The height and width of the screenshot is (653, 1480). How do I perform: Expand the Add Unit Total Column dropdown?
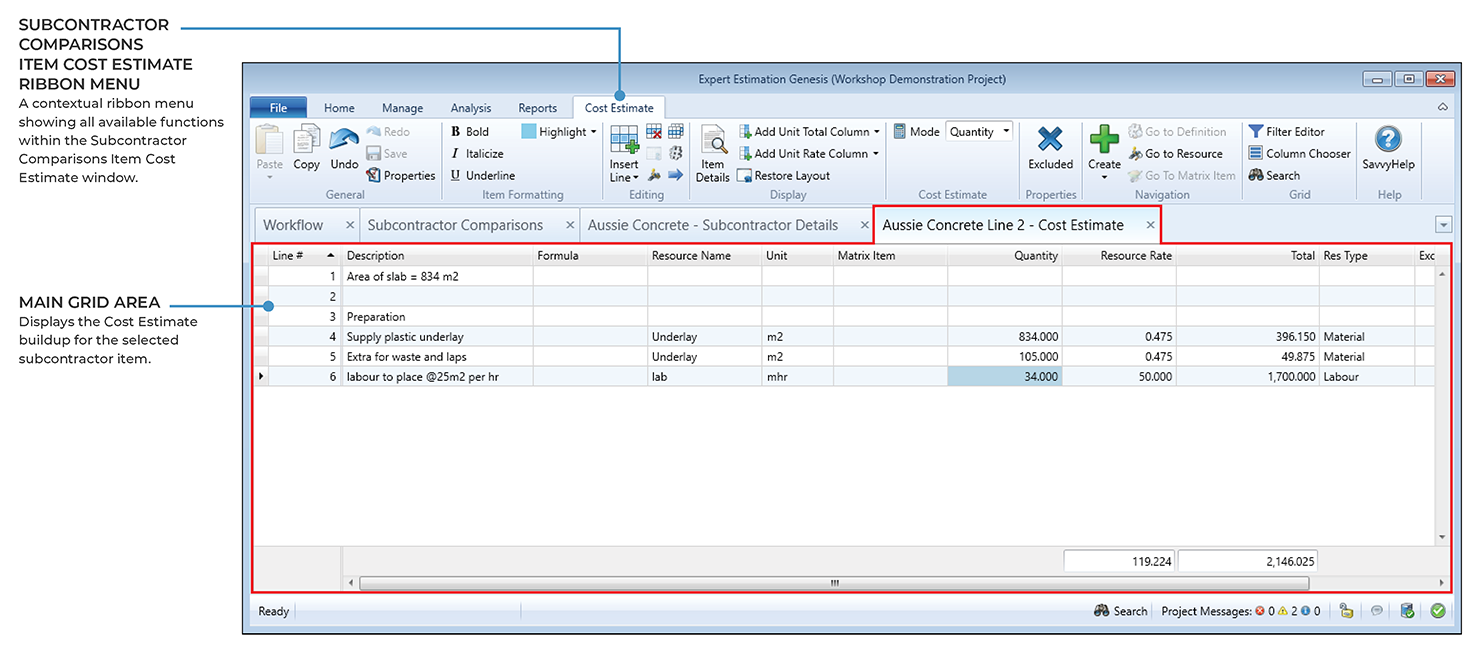click(x=876, y=131)
